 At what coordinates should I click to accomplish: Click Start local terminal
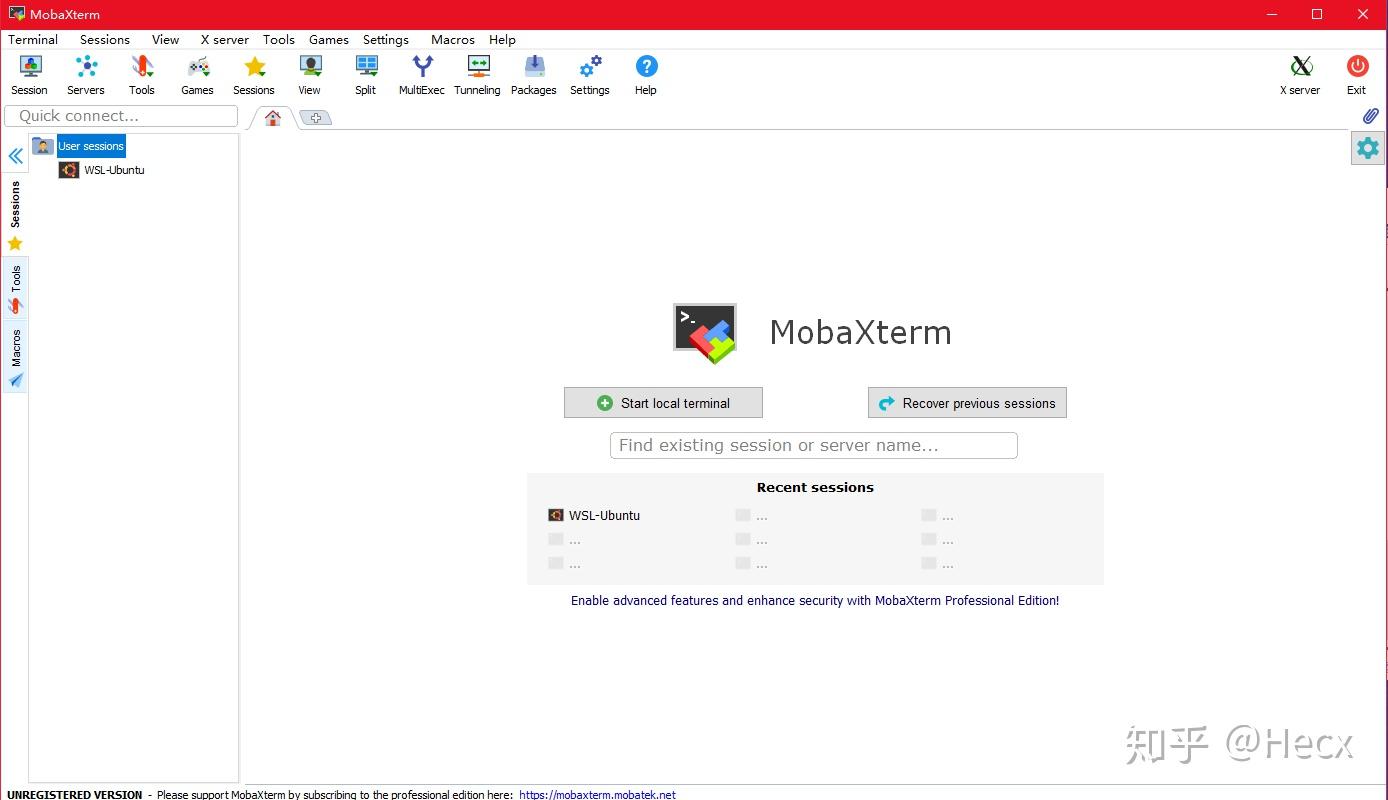pos(663,402)
